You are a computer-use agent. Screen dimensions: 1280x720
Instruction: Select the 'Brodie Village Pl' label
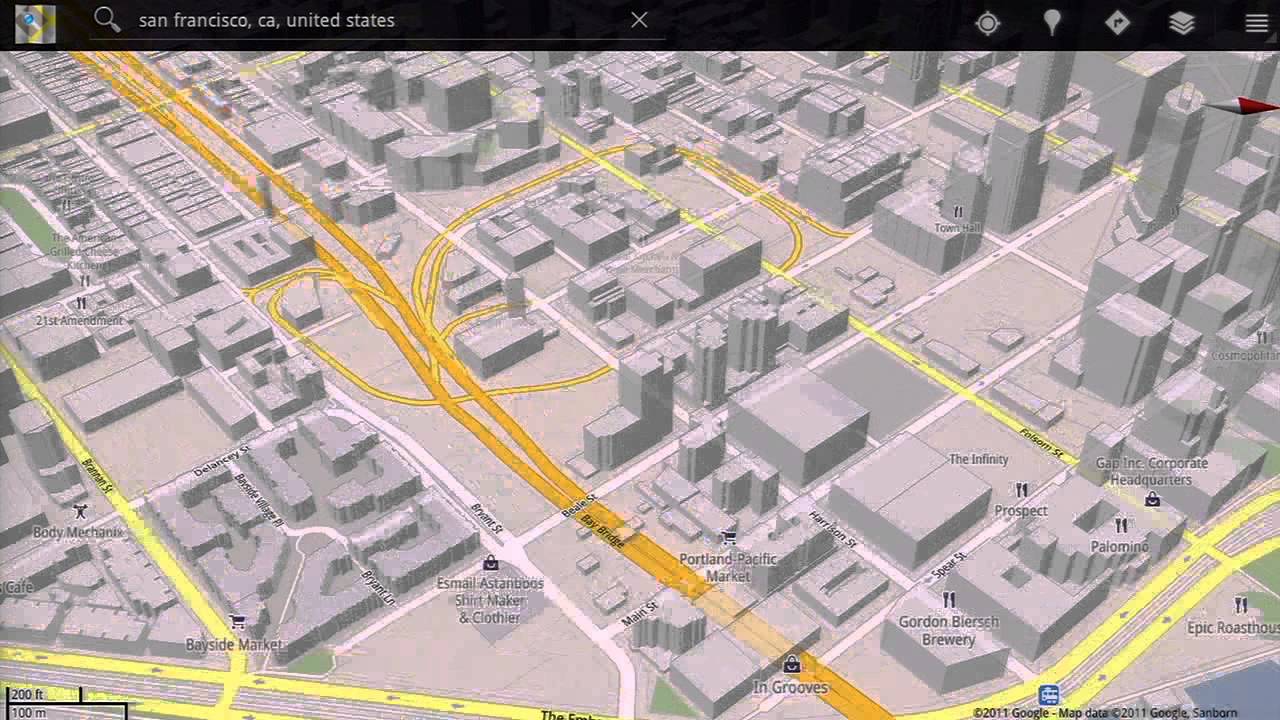tap(259, 499)
